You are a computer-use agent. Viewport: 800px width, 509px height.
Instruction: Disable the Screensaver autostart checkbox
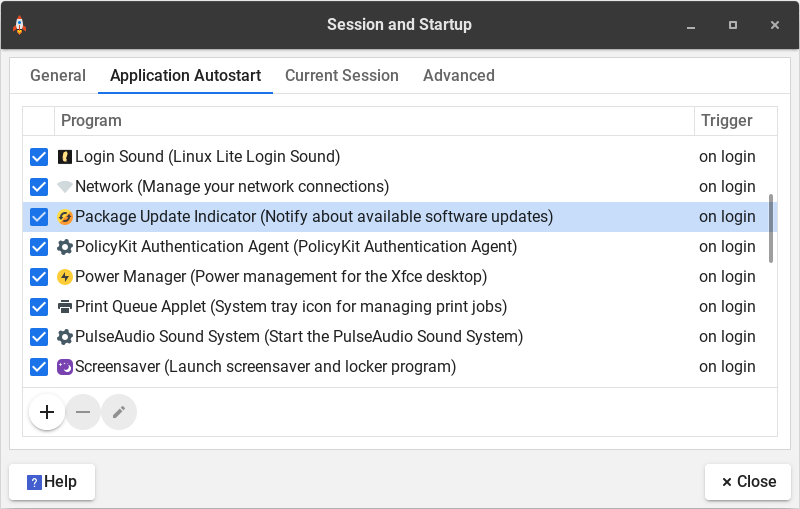(39, 367)
